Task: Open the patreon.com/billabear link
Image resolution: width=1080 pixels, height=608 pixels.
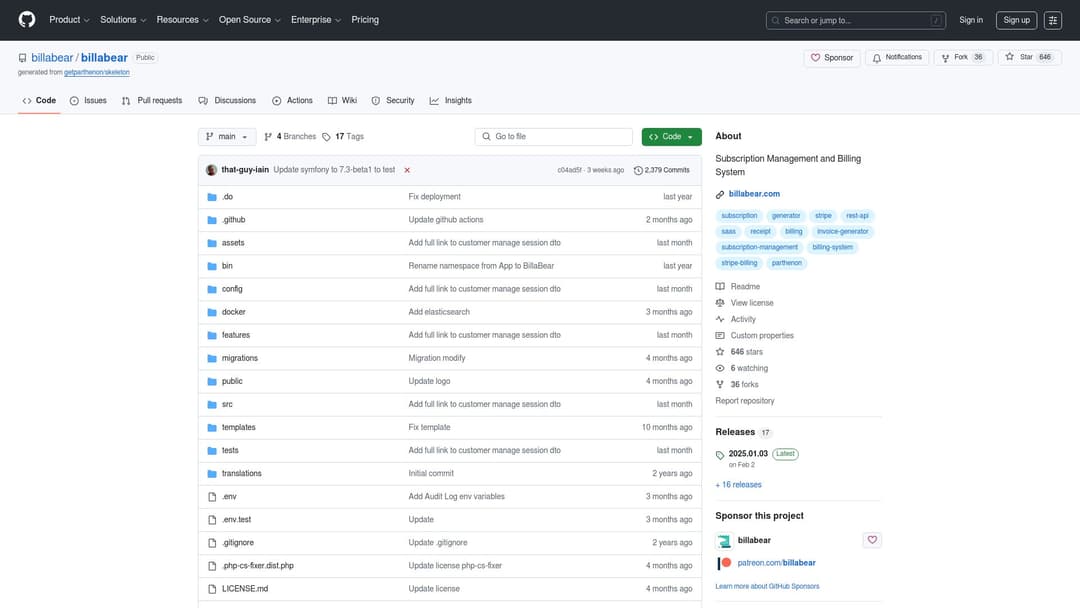Action: point(776,563)
